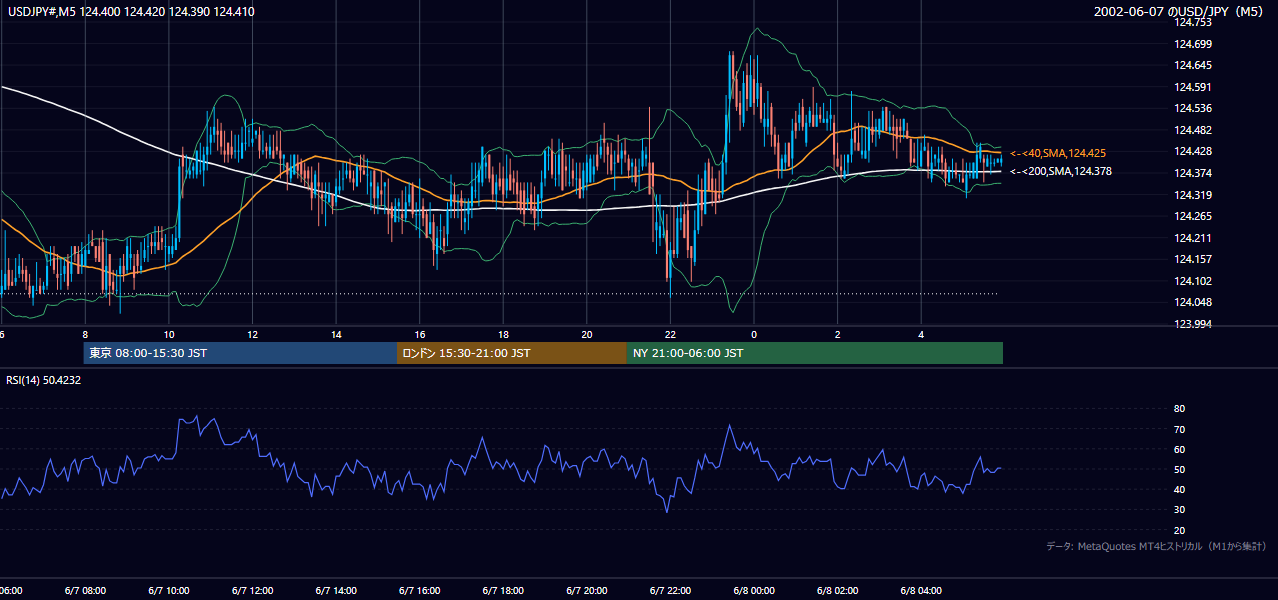Click hour tick 4 below price chart

(x=921, y=335)
